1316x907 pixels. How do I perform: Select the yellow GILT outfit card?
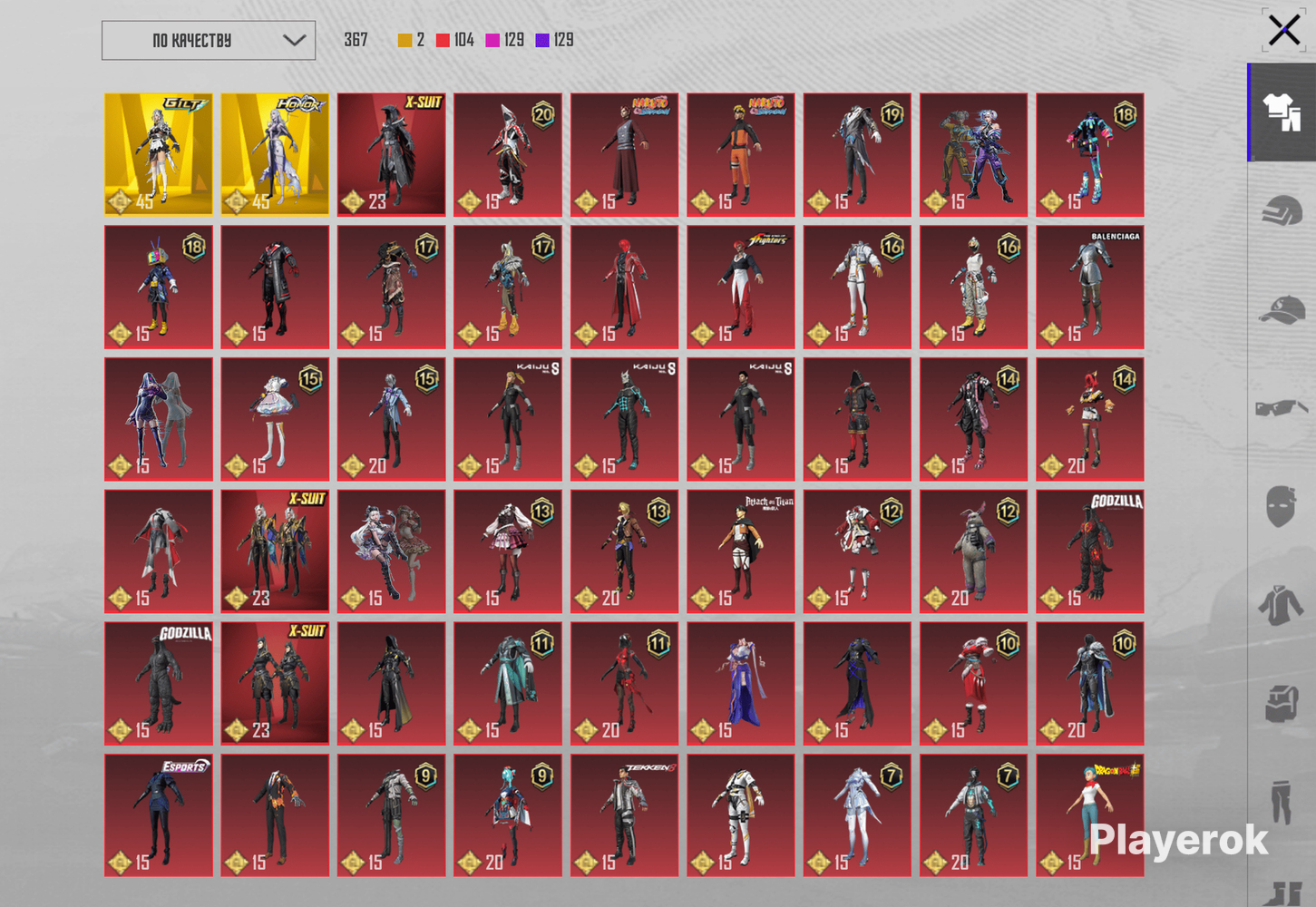pyautogui.click(x=159, y=154)
